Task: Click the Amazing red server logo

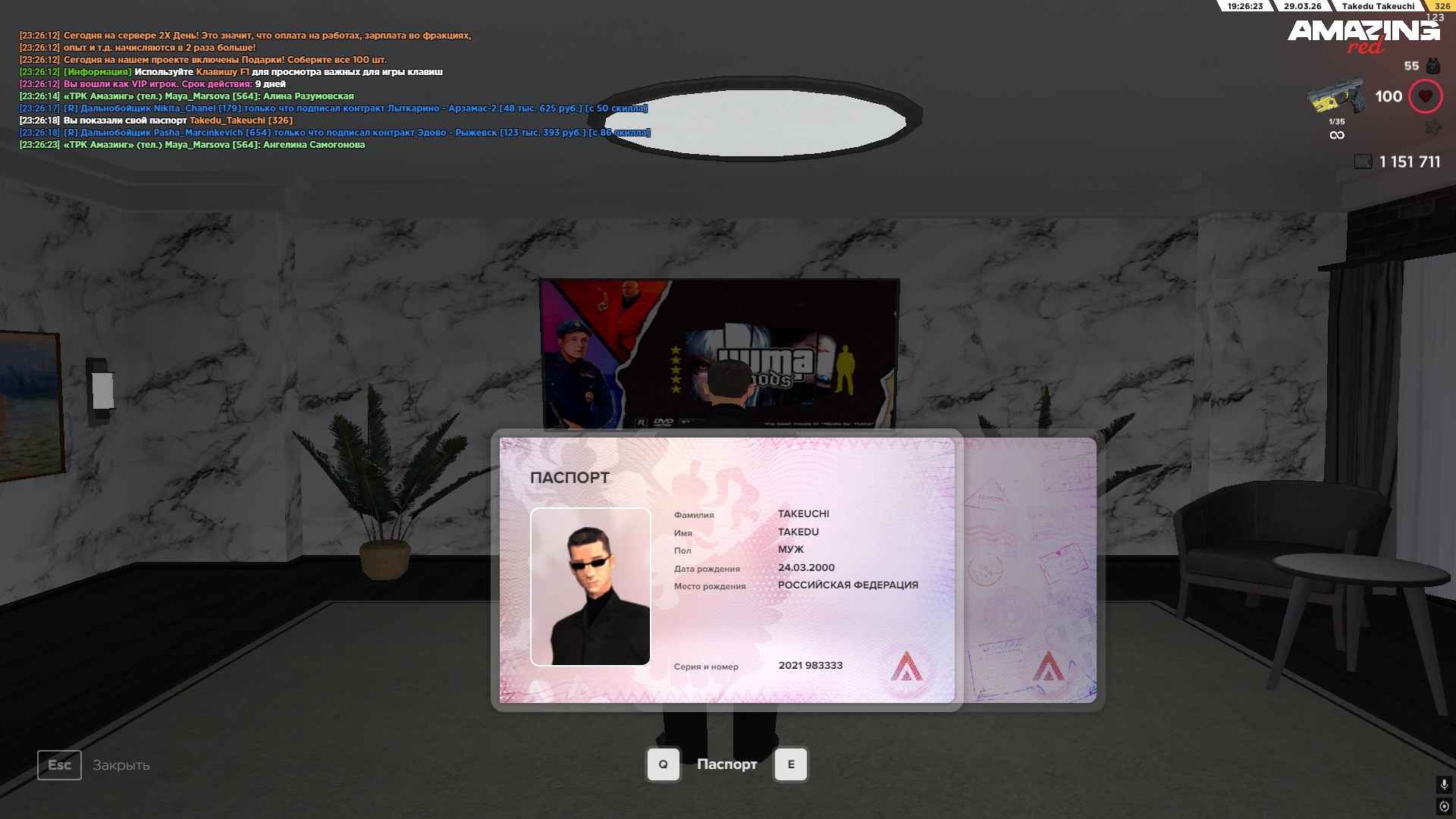Action: coord(1363,35)
